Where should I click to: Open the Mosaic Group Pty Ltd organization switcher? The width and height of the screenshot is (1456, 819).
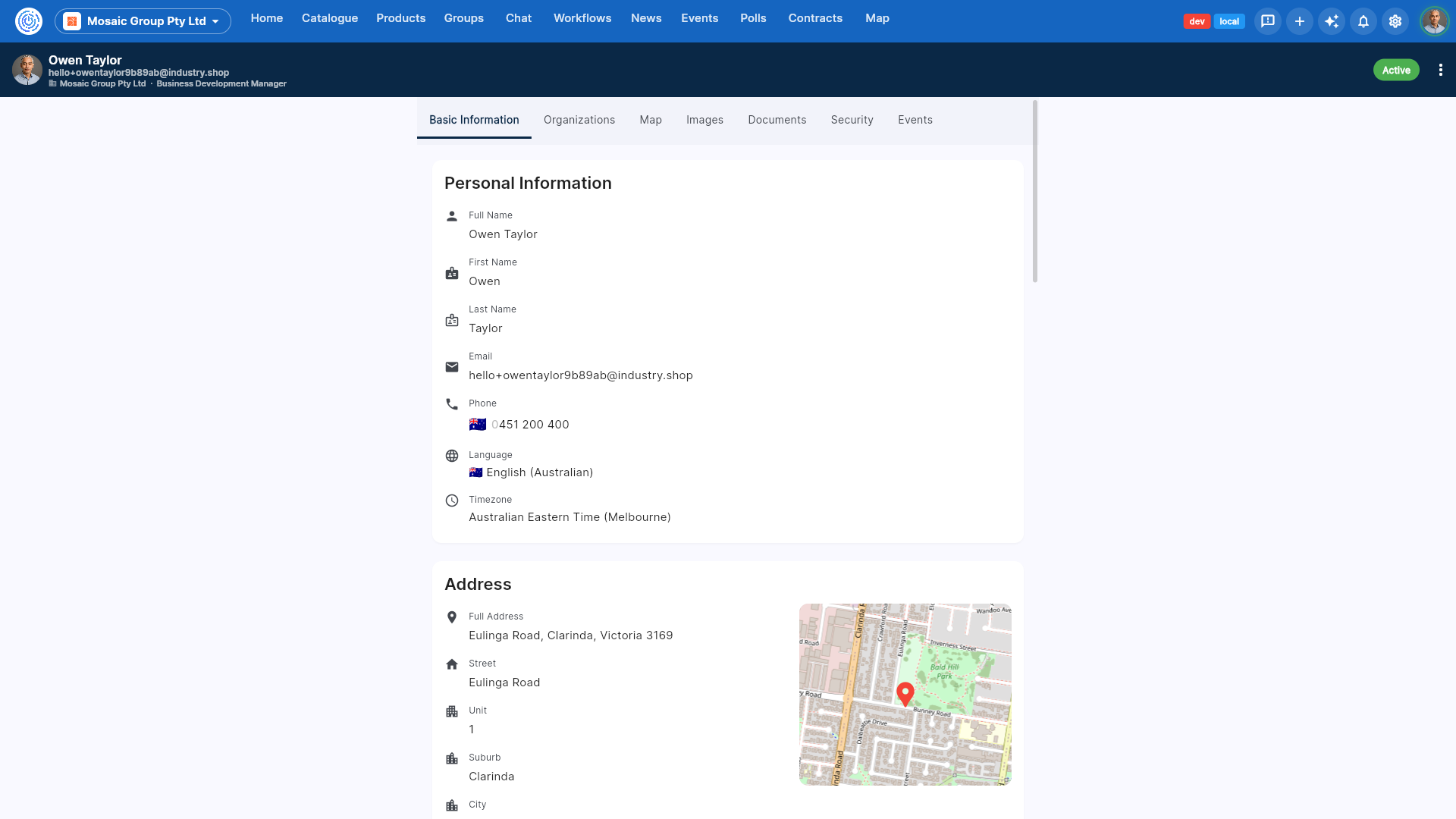[143, 21]
